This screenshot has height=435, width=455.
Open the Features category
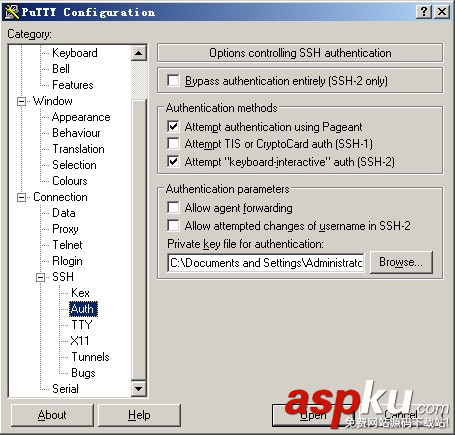click(x=73, y=85)
